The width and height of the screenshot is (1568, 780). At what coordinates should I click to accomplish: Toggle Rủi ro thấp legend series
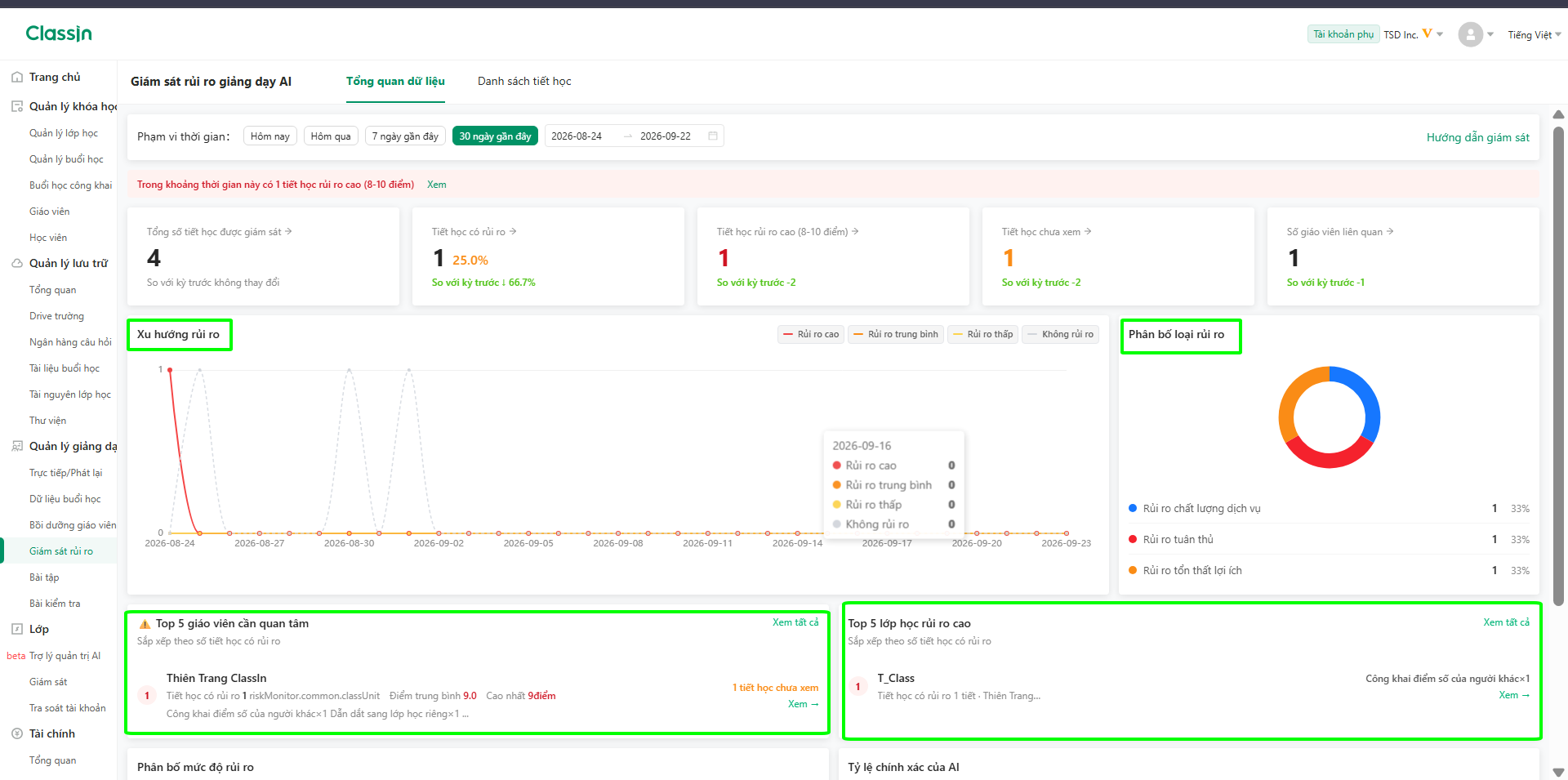coord(983,334)
